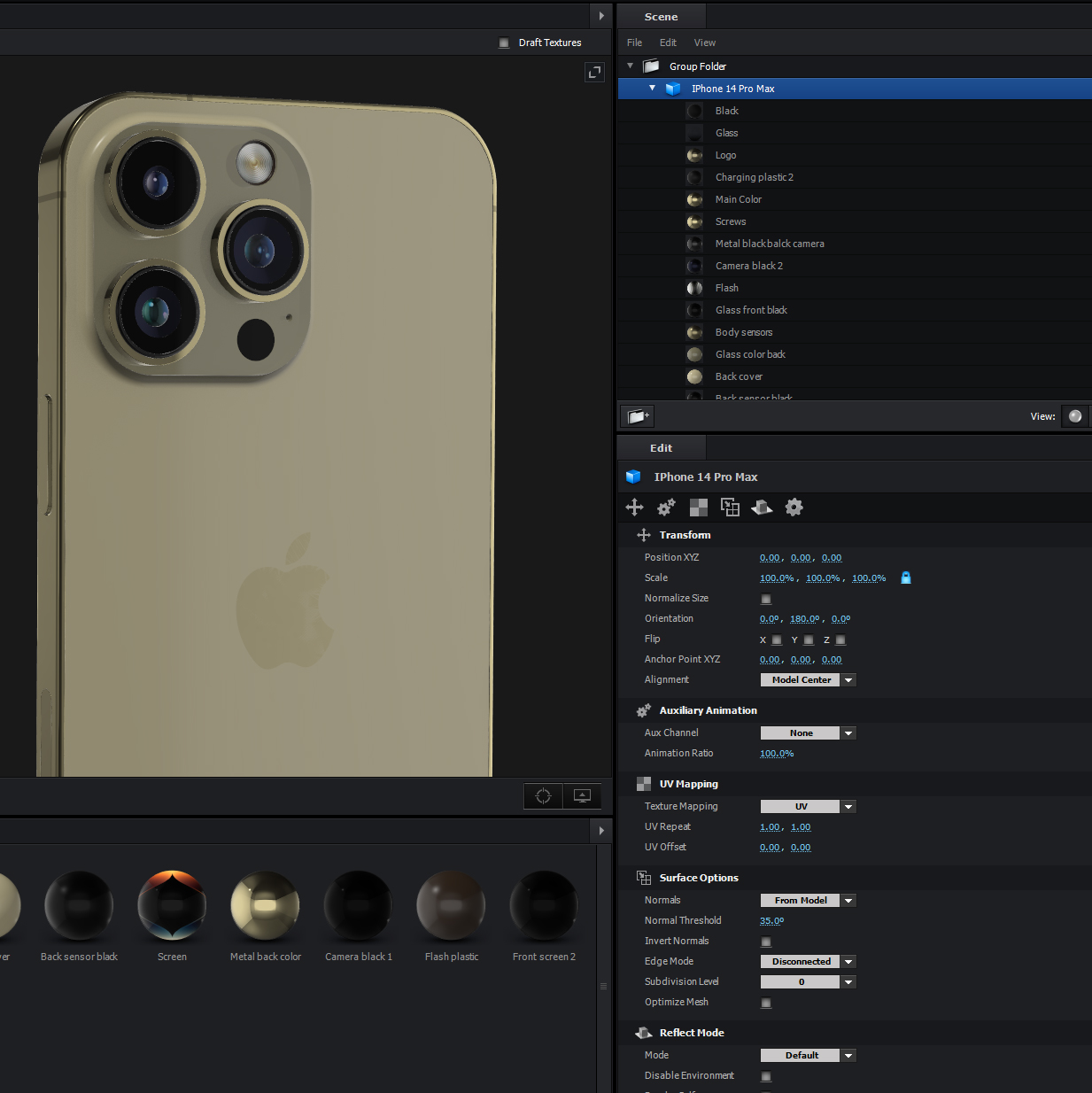Enable Flip X checkbox
The width and height of the screenshot is (1092, 1093).
pyautogui.click(x=777, y=640)
